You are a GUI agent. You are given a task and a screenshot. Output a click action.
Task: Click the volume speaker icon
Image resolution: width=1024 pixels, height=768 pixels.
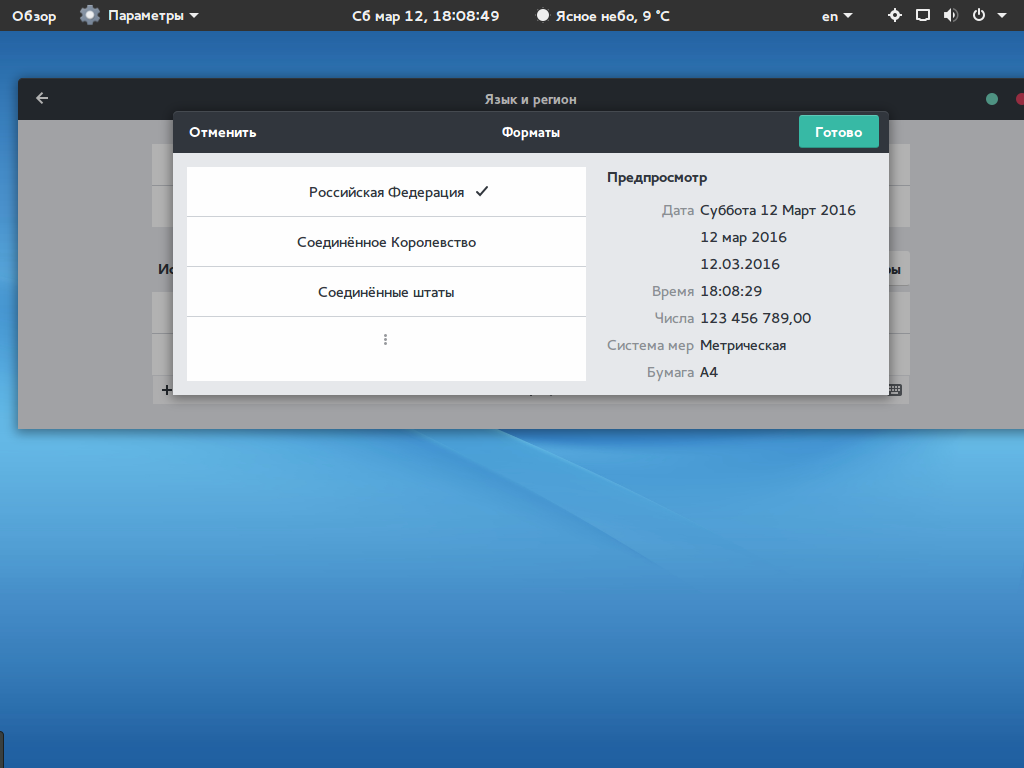pos(950,15)
